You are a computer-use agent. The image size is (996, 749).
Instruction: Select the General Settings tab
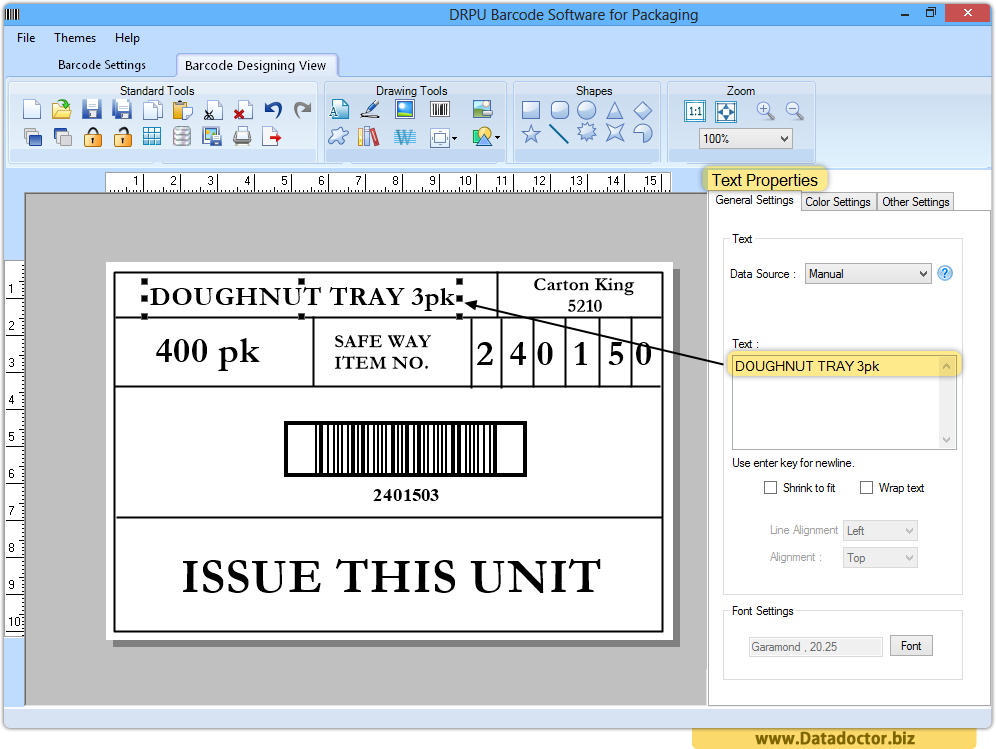(754, 200)
